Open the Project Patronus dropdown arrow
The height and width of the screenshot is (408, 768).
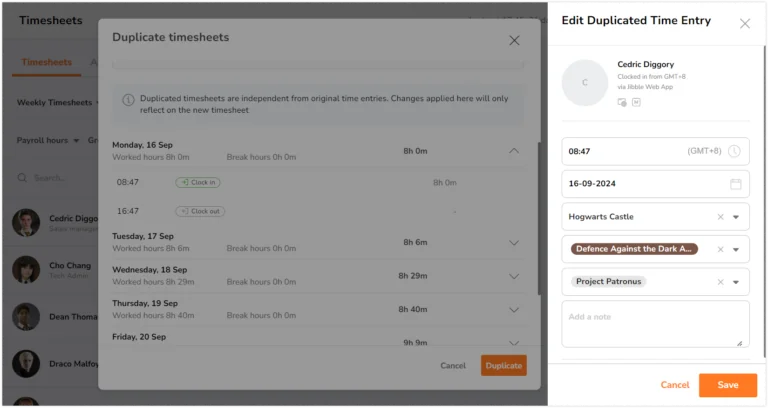[736, 282]
